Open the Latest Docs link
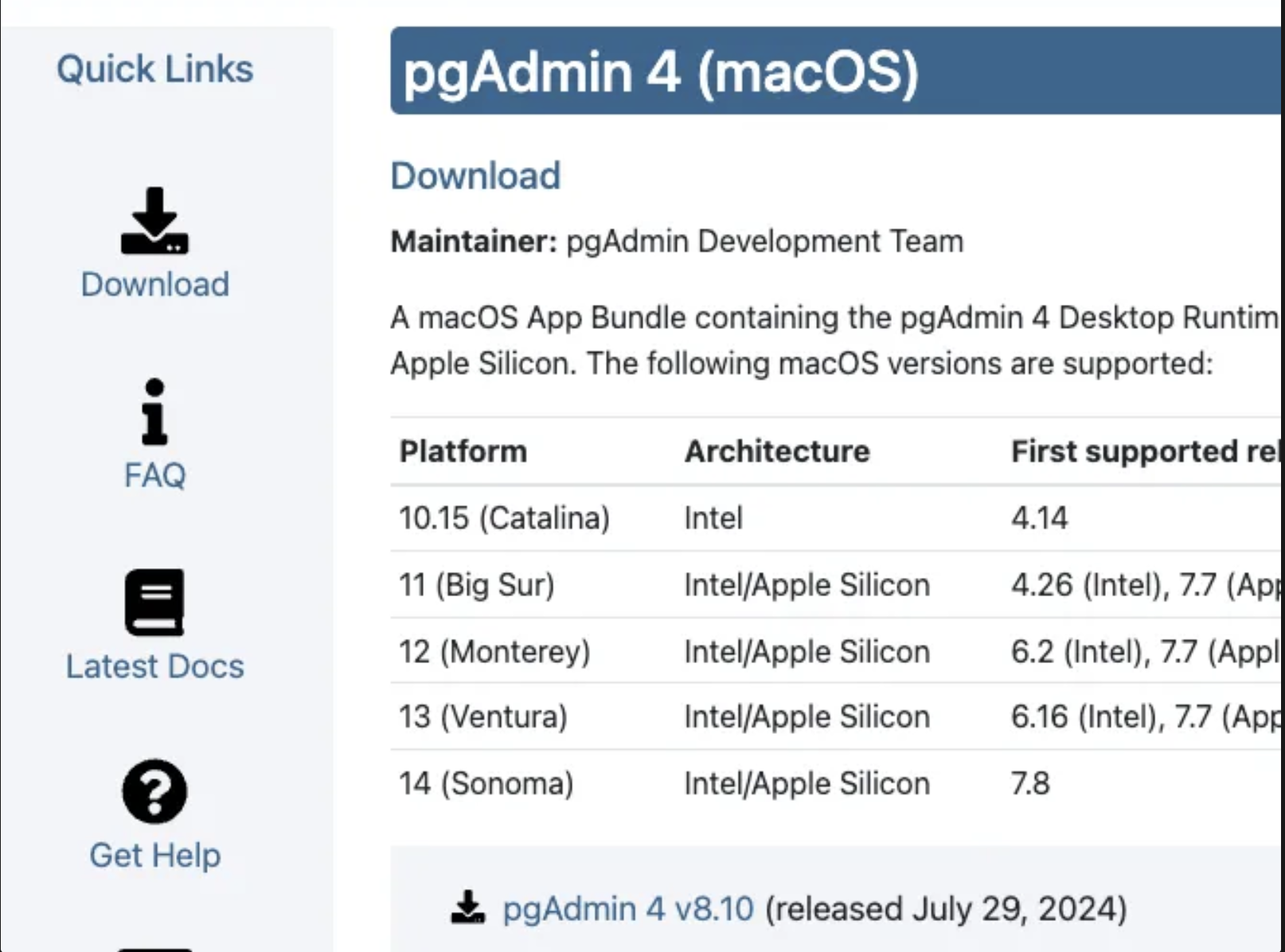1285x952 pixels. click(x=154, y=666)
